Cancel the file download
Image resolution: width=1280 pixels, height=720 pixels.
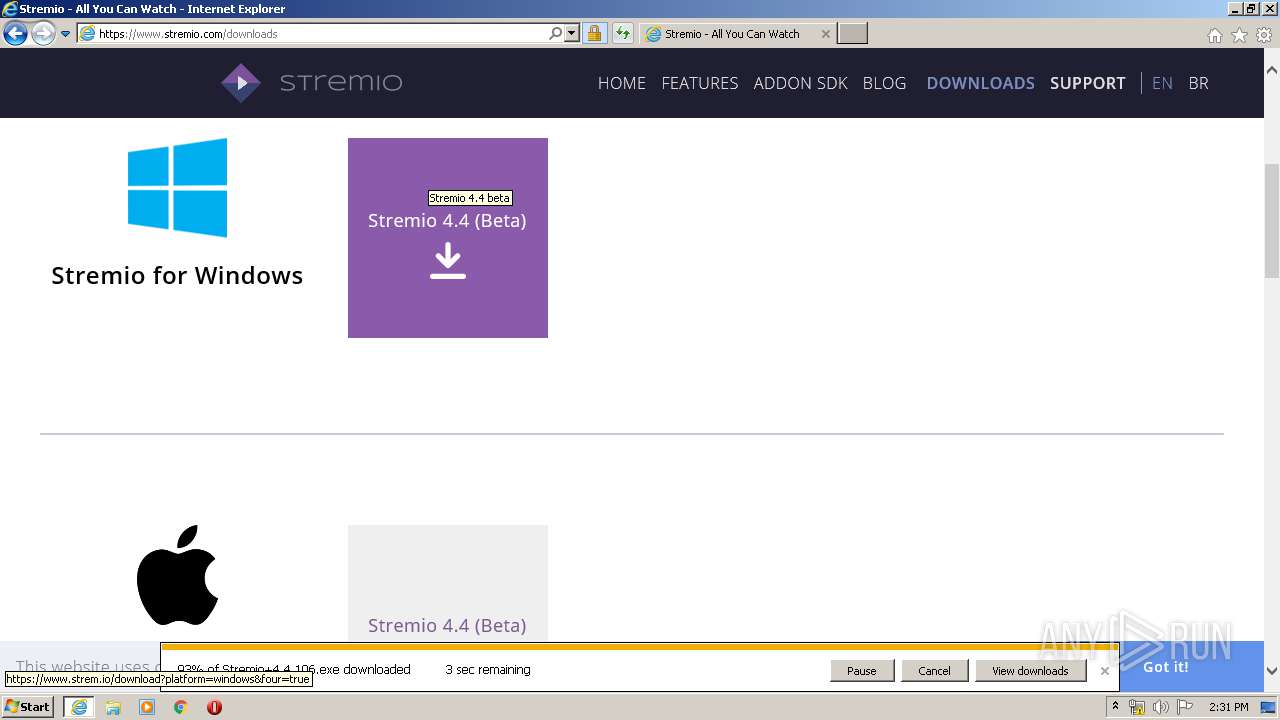pos(934,671)
